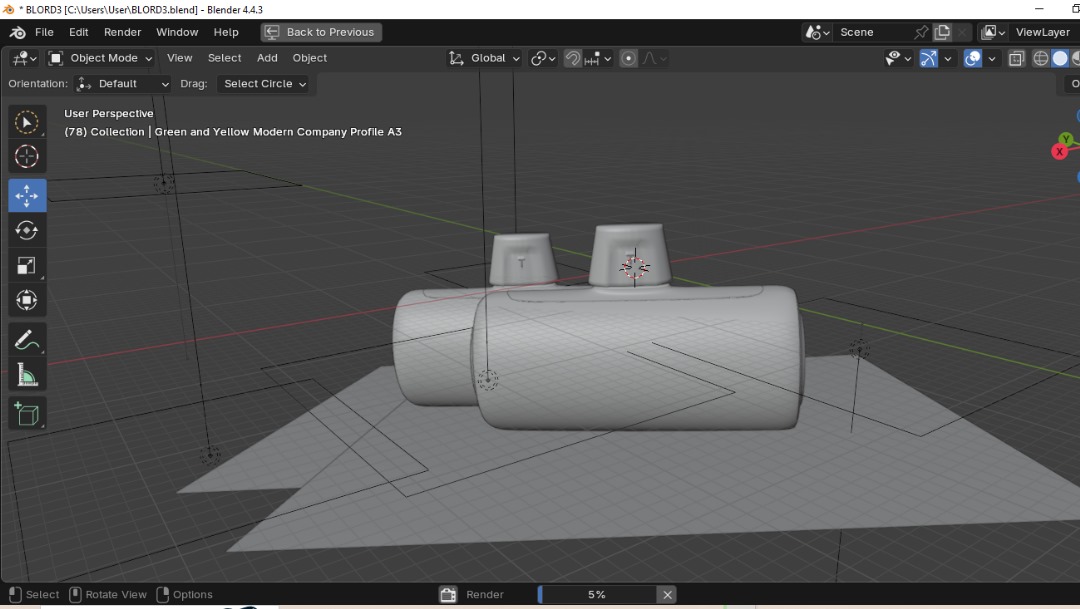
Task: Click the ViewLayer name field
Action: pyautogui.click(x=1043, y=32)
